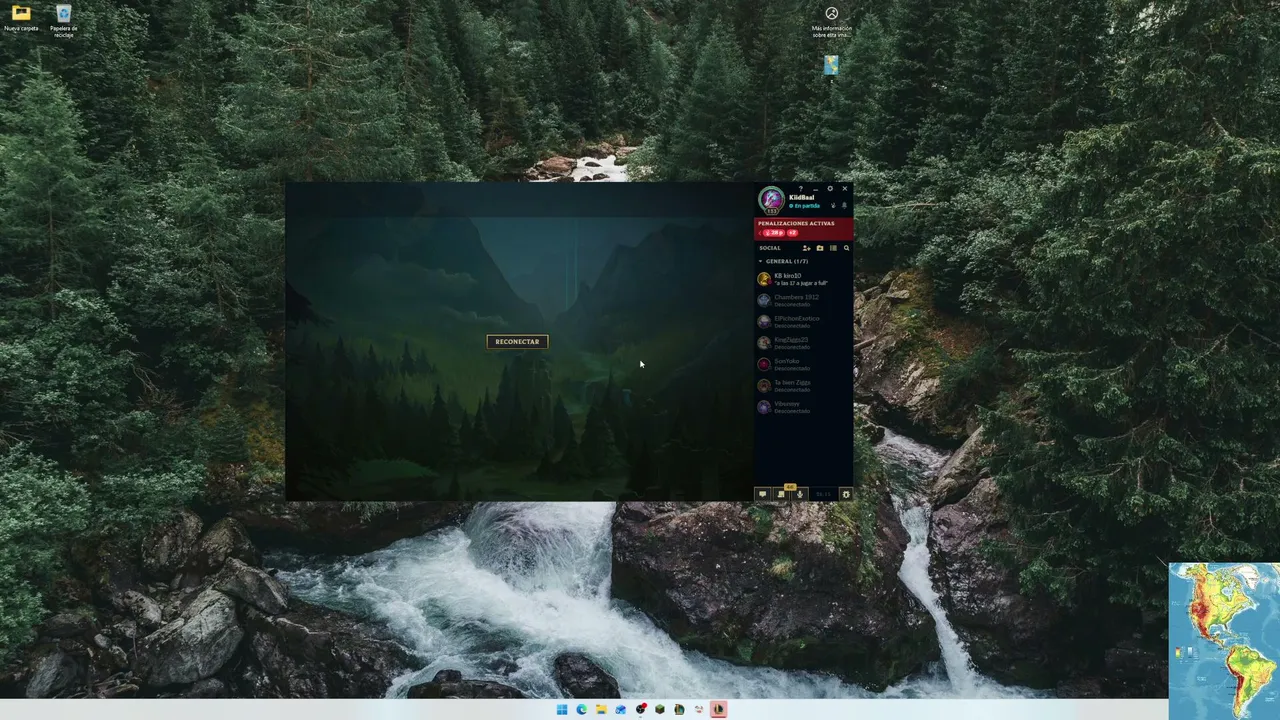This screenshot has height=720, width=1280.
Task: Click the RECONECTAR button
Action: 517,341
